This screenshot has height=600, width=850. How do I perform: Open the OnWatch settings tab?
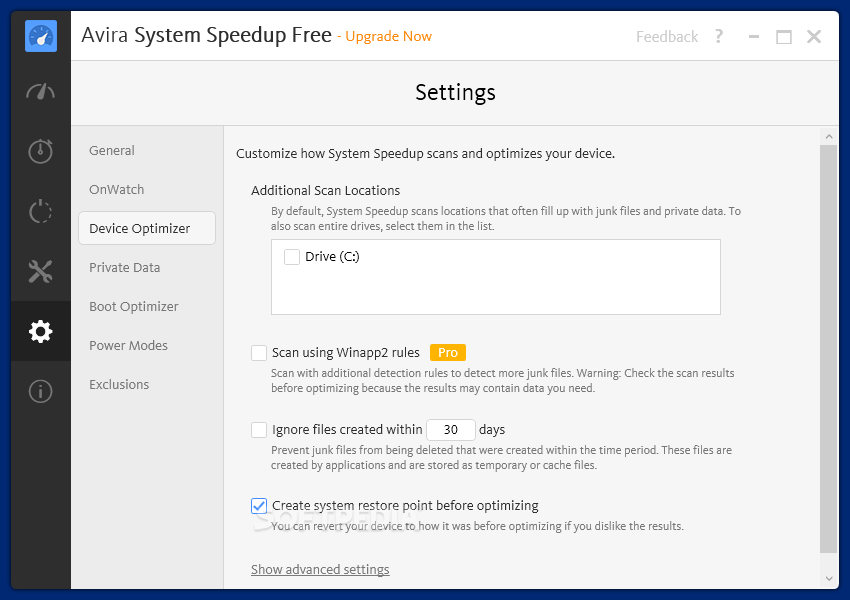pos(117,190)
